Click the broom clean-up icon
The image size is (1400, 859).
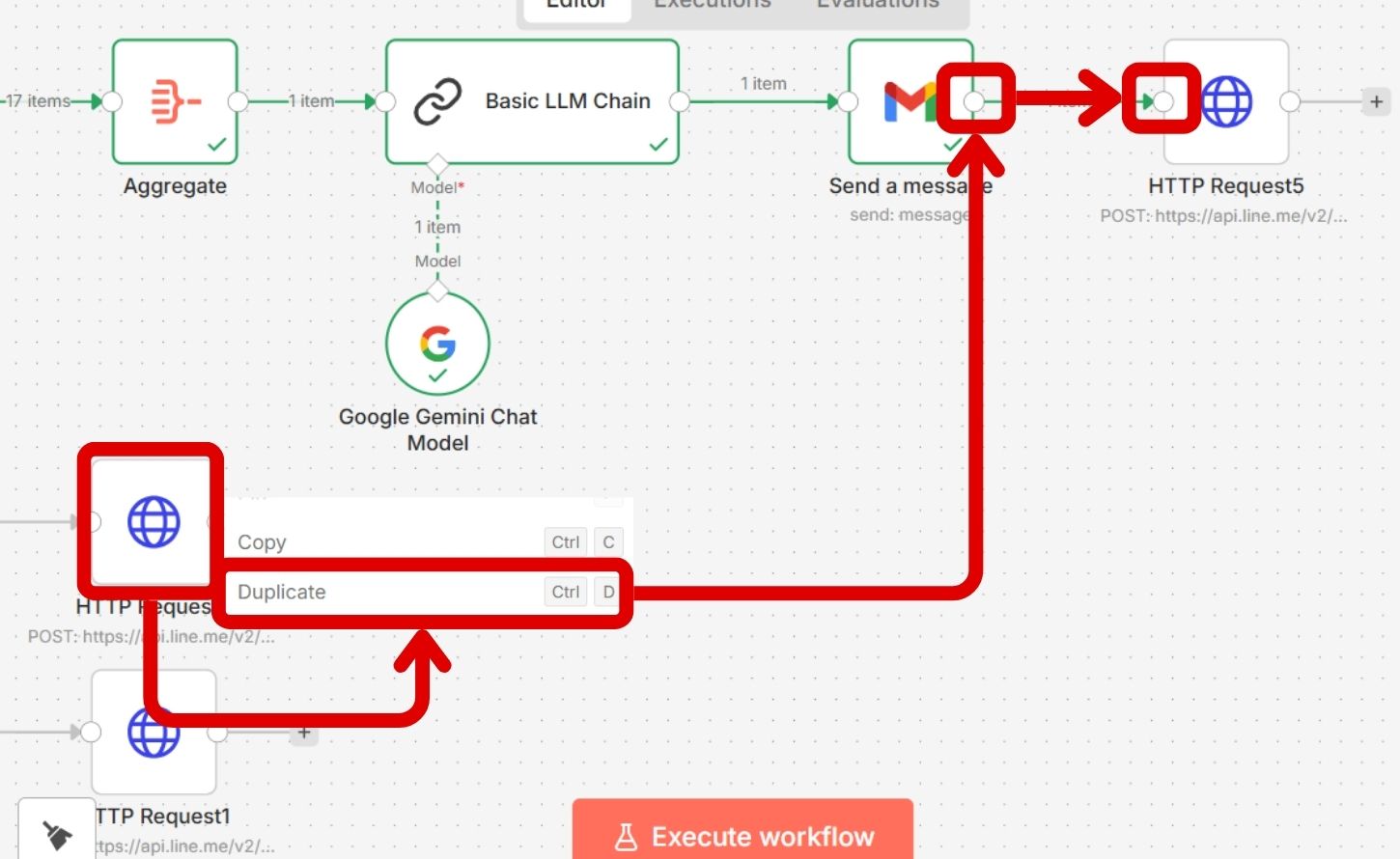[57, 834]
